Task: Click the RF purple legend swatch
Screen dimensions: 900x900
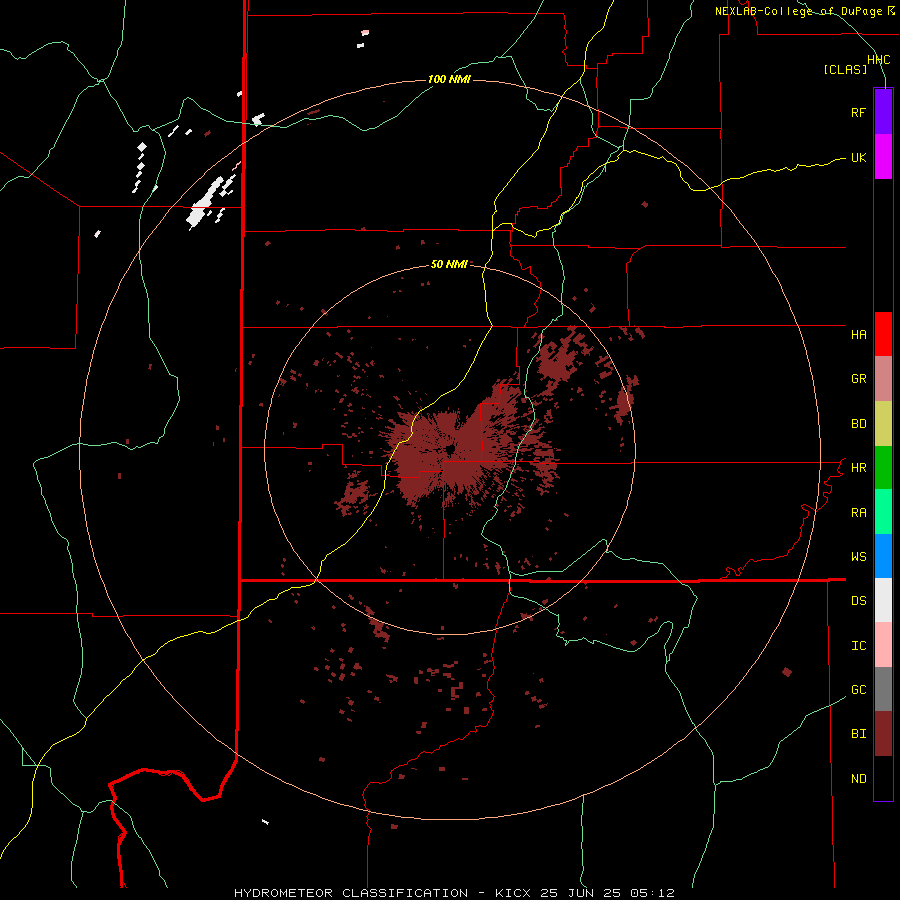Action: [x=883, y=111]
